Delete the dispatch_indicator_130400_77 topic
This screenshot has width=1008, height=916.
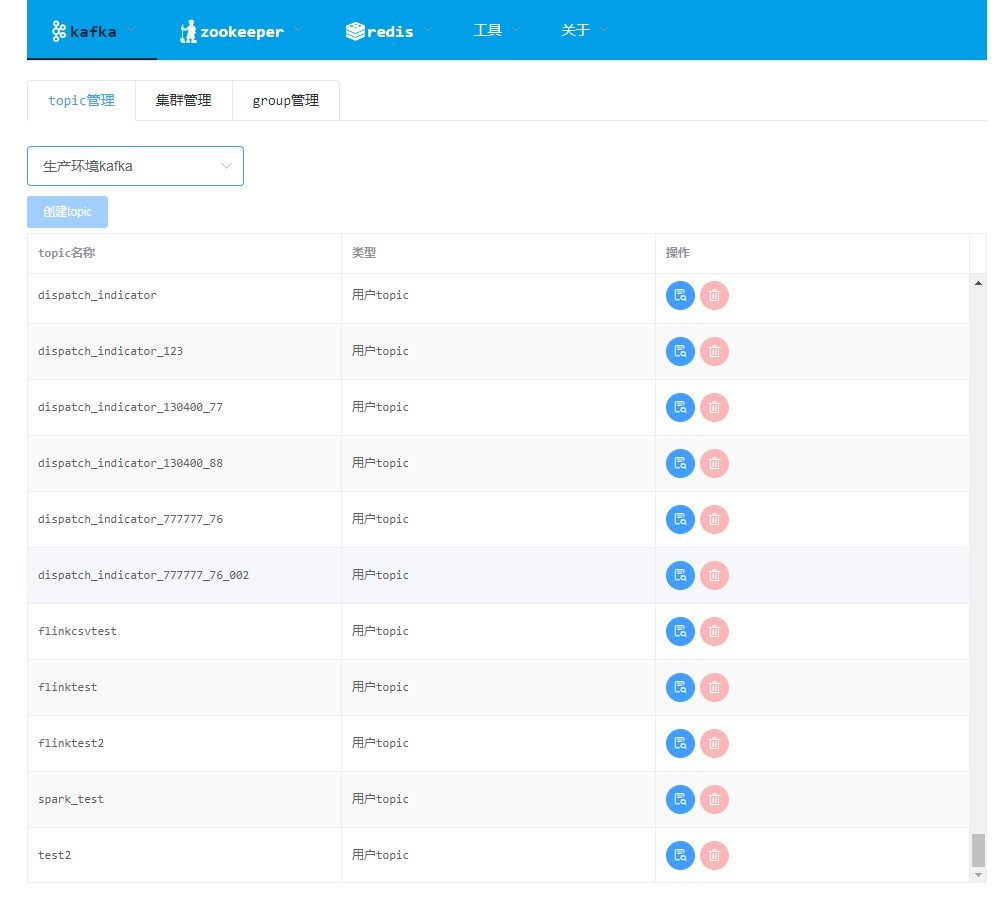[714, 408]
